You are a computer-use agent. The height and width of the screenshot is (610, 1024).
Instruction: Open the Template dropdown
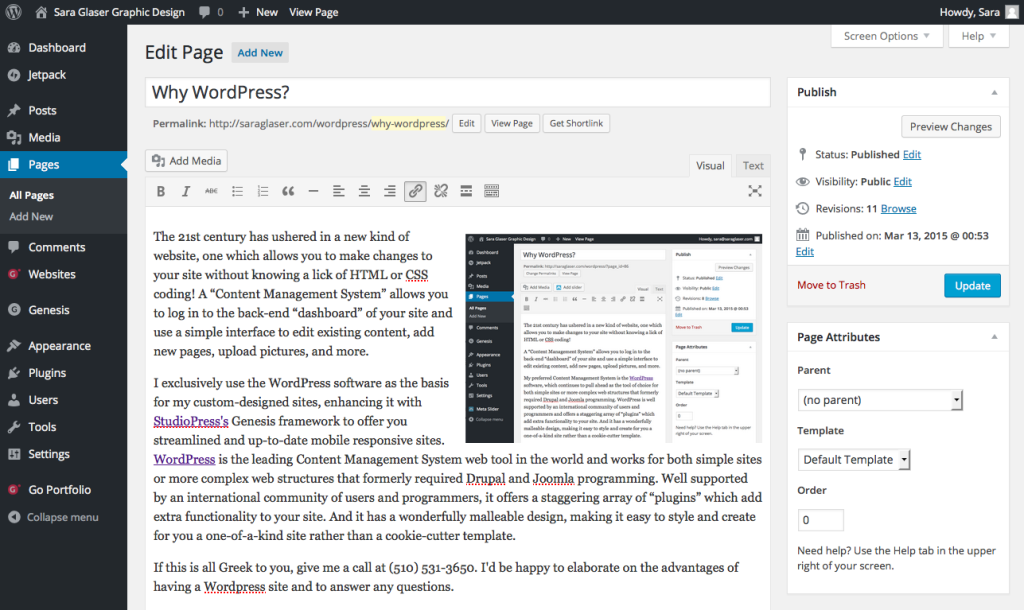[854, 459]
